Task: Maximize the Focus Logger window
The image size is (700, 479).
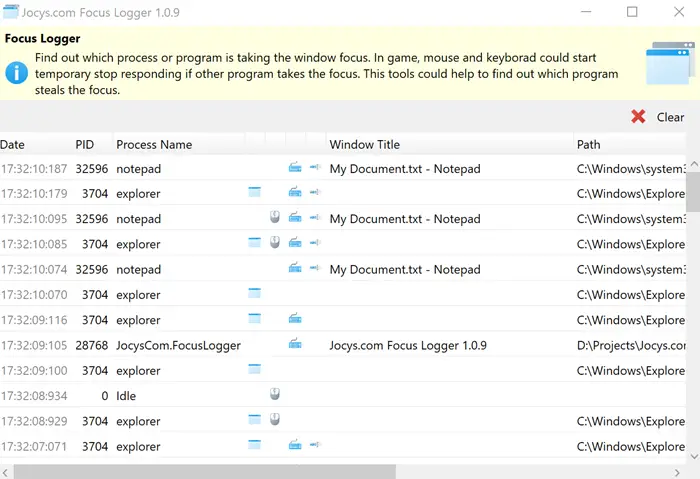Action: (x=632, y=12)
